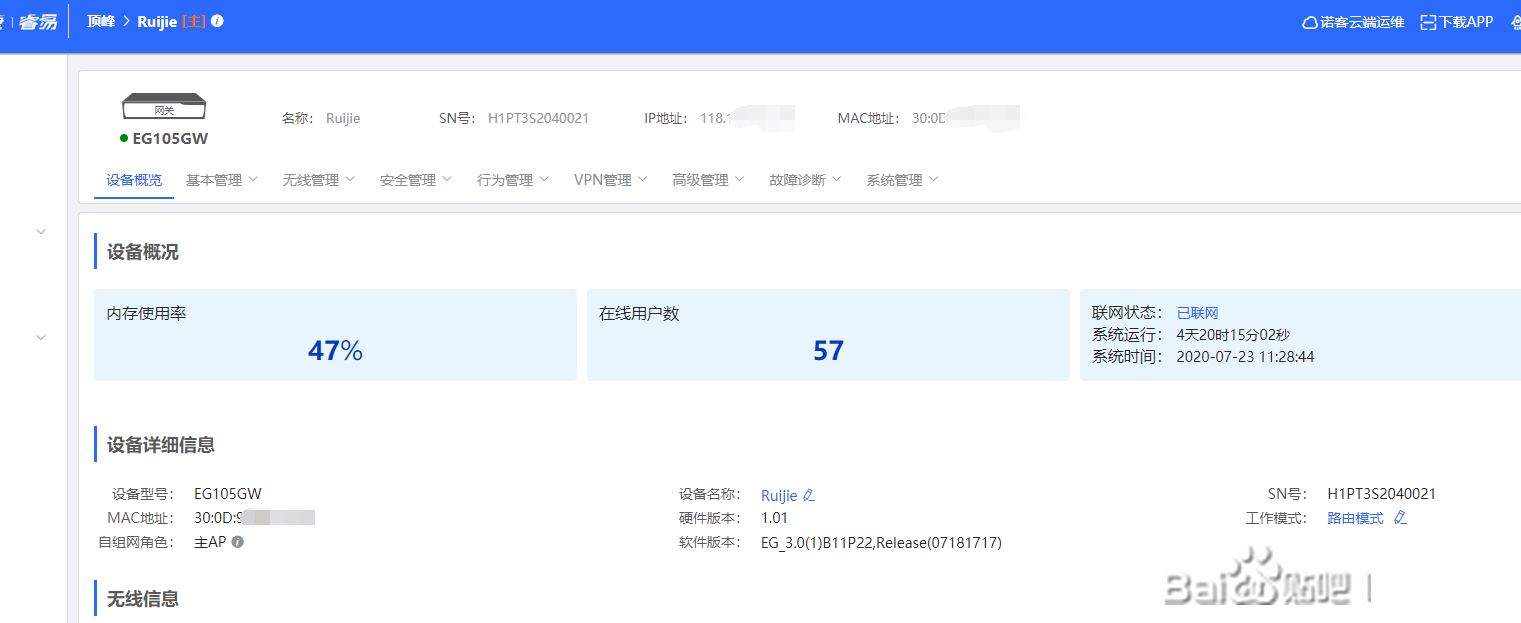The height and width of the screenshot is (623, 1521).
Task: Click system time 2020-07-23 11:28:44
Action: (1245, 356)
